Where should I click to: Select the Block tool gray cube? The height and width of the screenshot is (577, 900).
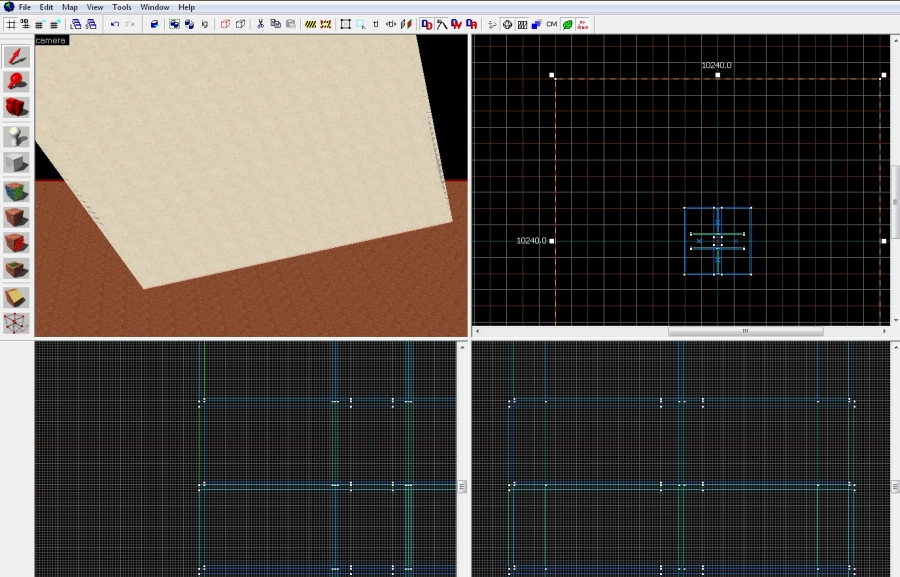[16, 162]
